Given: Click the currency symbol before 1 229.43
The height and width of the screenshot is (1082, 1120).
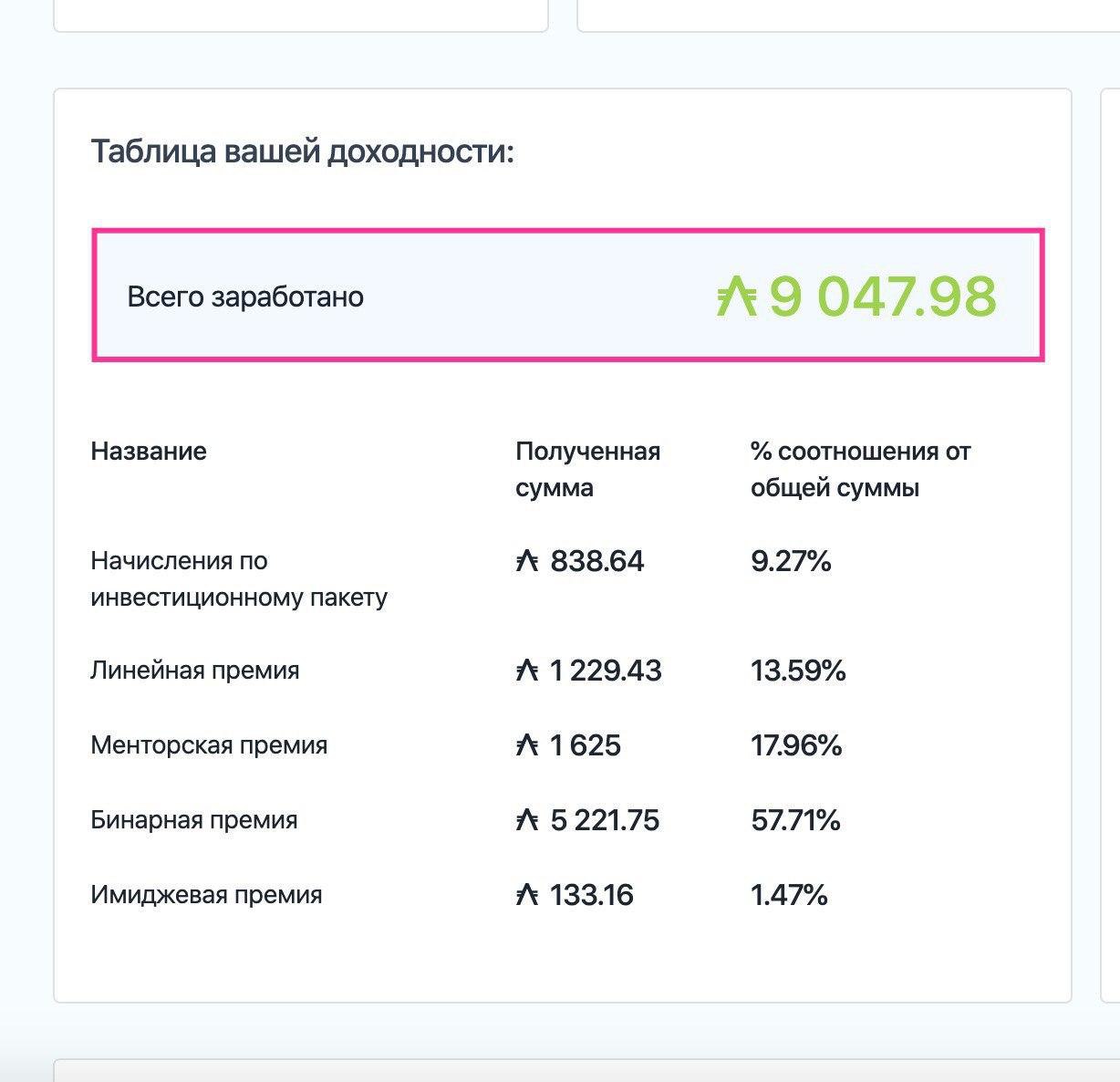Looking at the screenshot, I should 527,671.
